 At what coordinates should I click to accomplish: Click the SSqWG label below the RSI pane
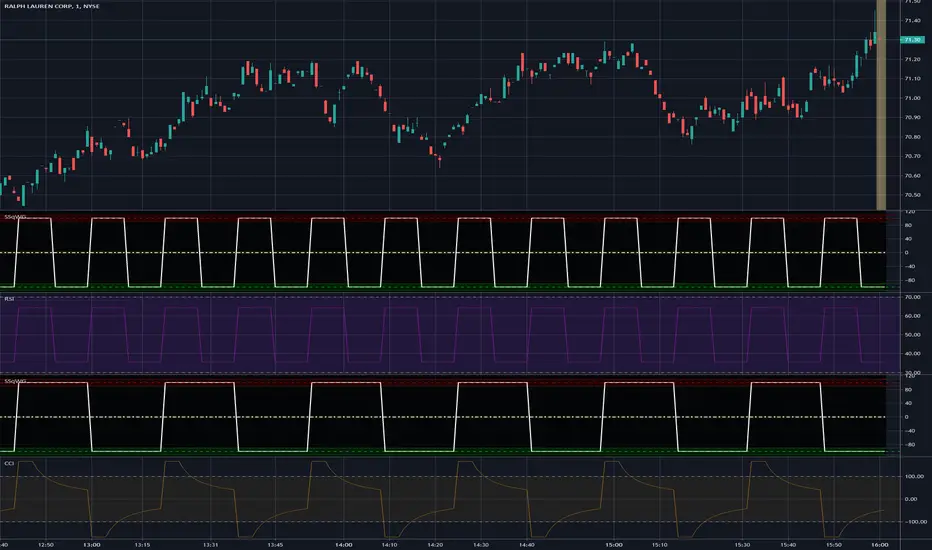coord(15,381)
